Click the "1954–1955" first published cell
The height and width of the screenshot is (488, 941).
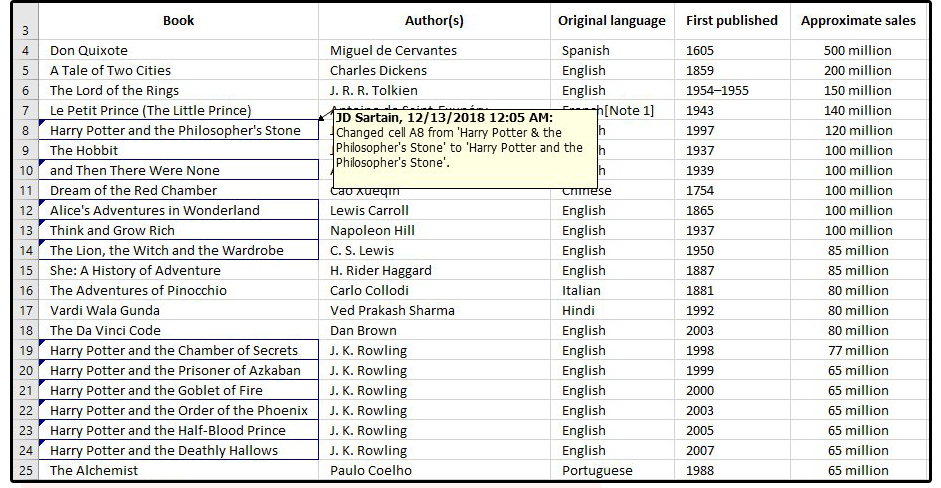tap(718, 91)
